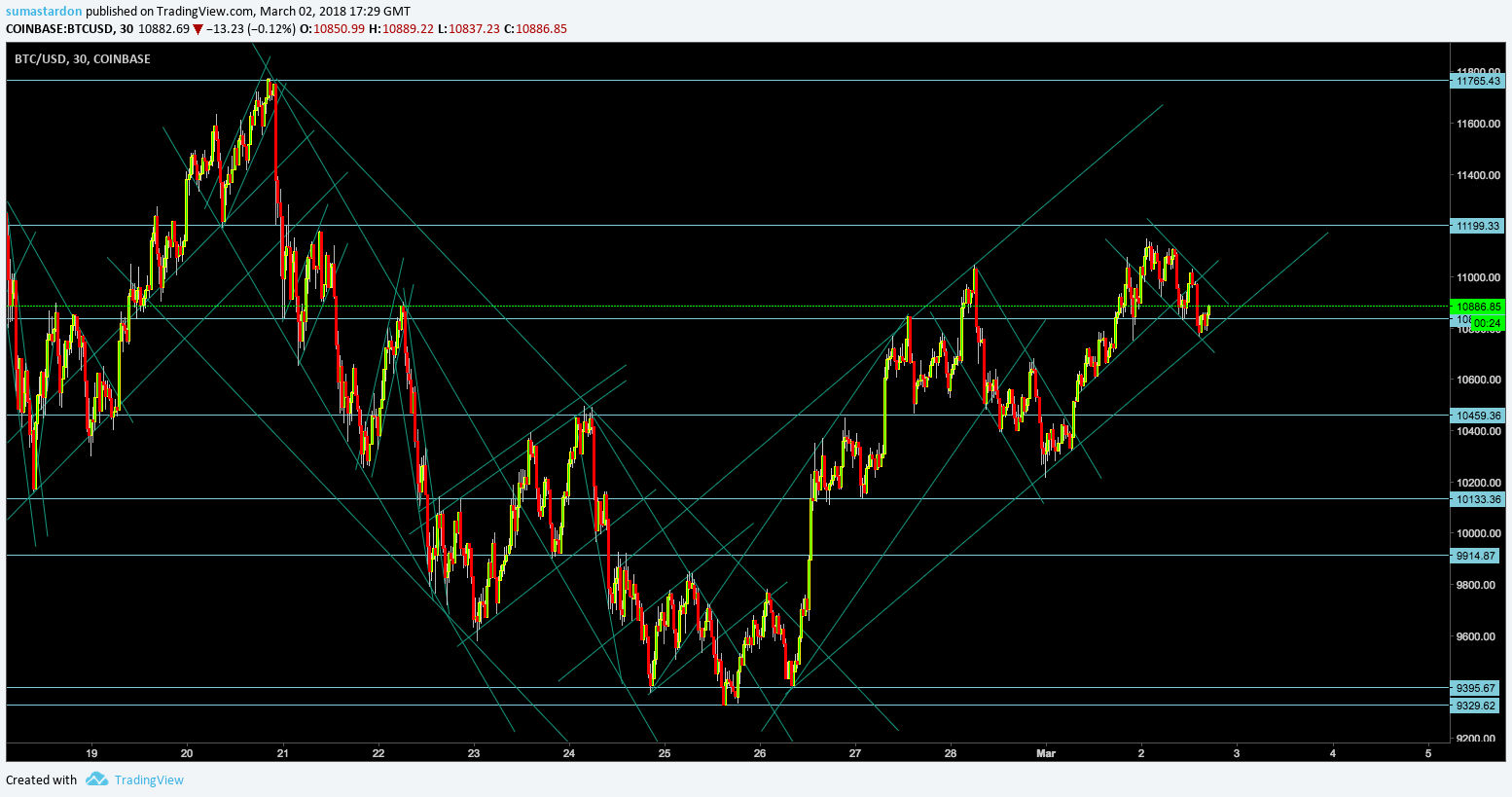The height and width of the screenshot is (797, 1512).
Task: Click the 9200.00 price axis tick
Action: [1478, 739]
